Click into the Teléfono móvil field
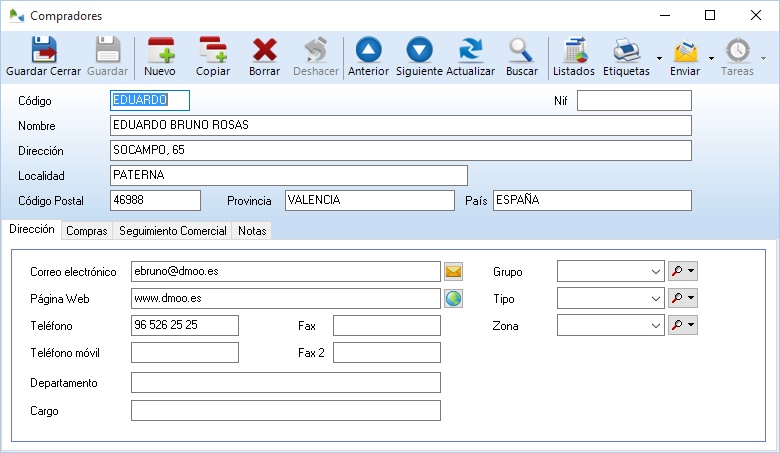Screen dimensions: 780x453 click(x=185, y=352)
